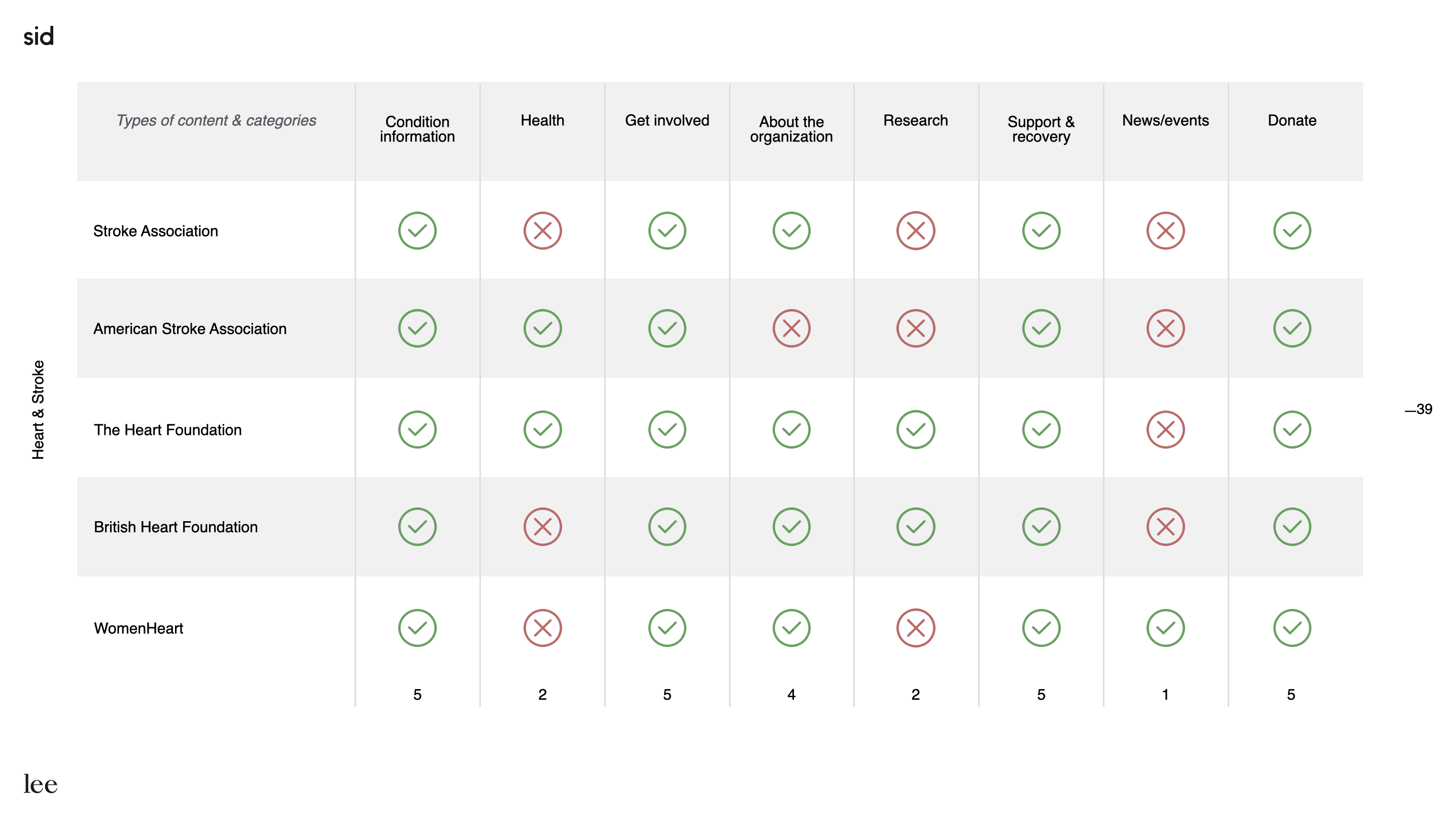Click the Heart & Stroke vertical label
This screenshot has height=818, width=1456.
38,410
